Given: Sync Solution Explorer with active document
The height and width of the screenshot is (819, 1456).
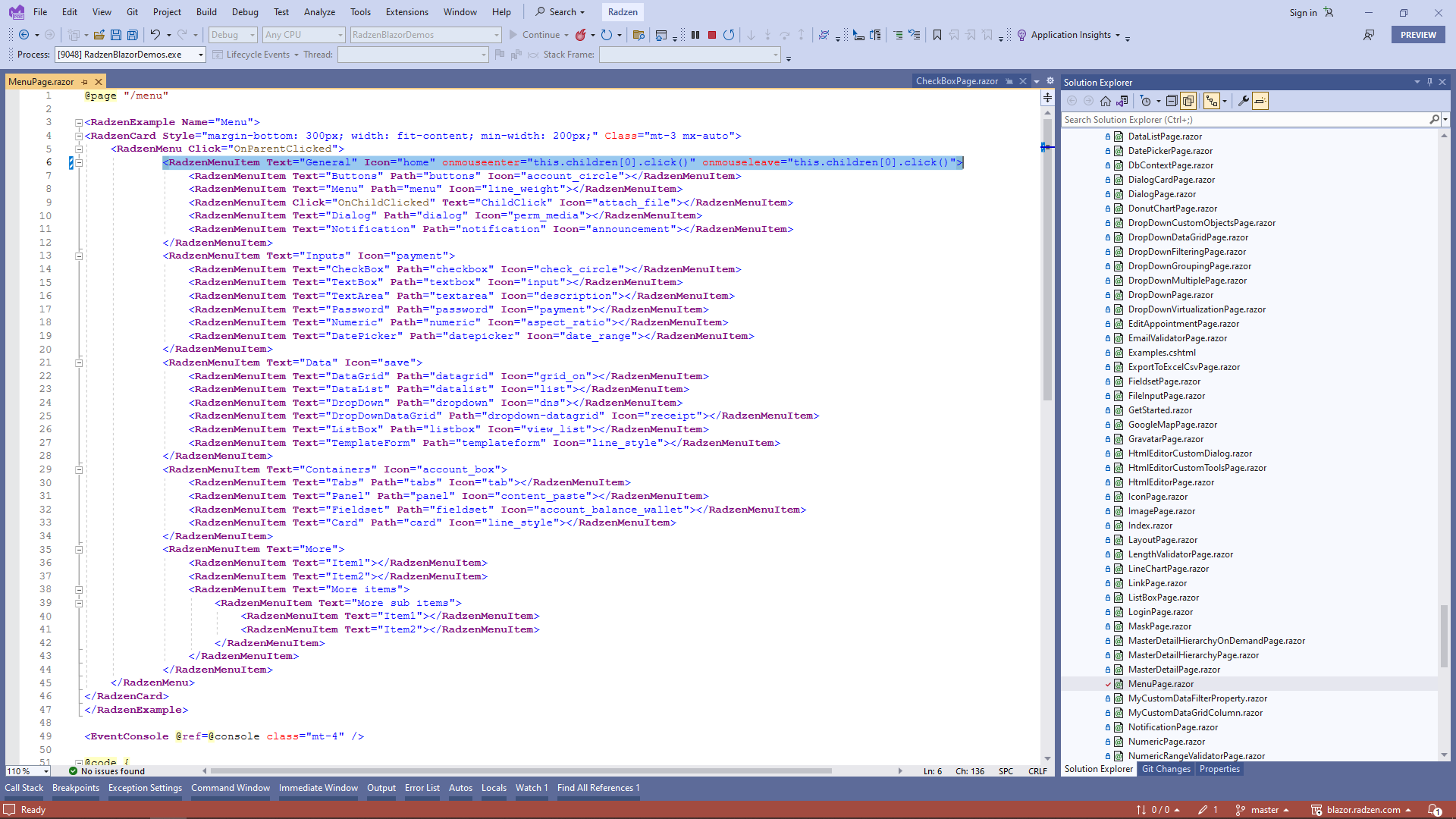Looking at the screenshot, I should coord(1122,101).
